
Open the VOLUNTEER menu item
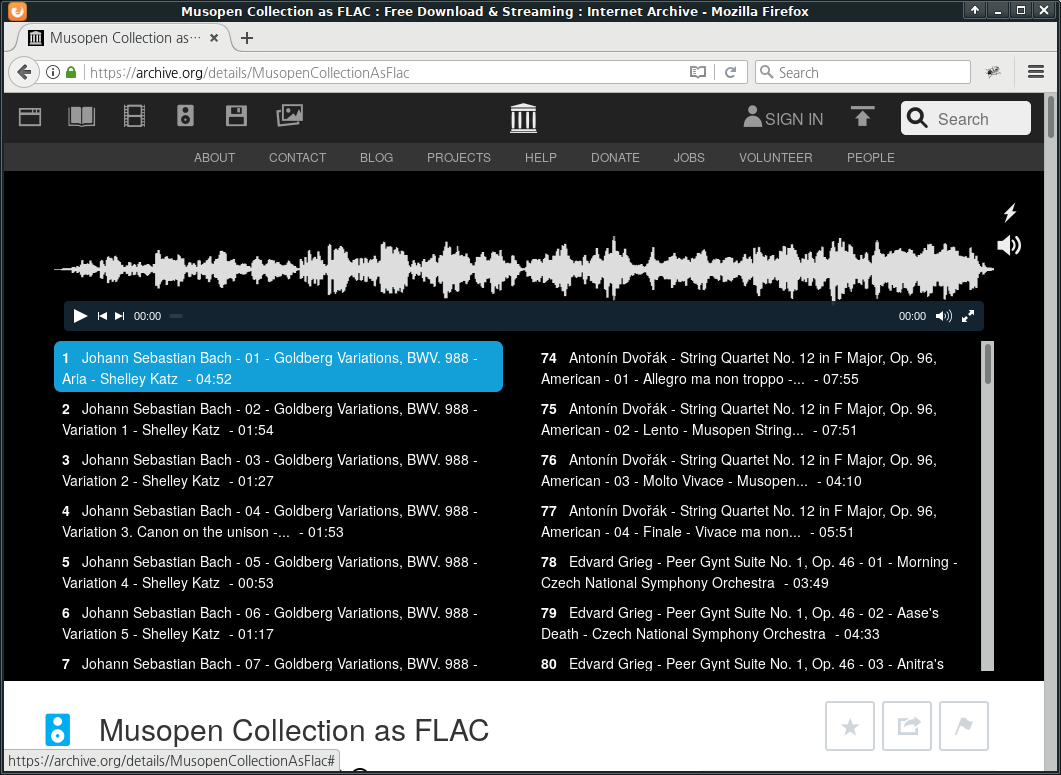point(775,158)
